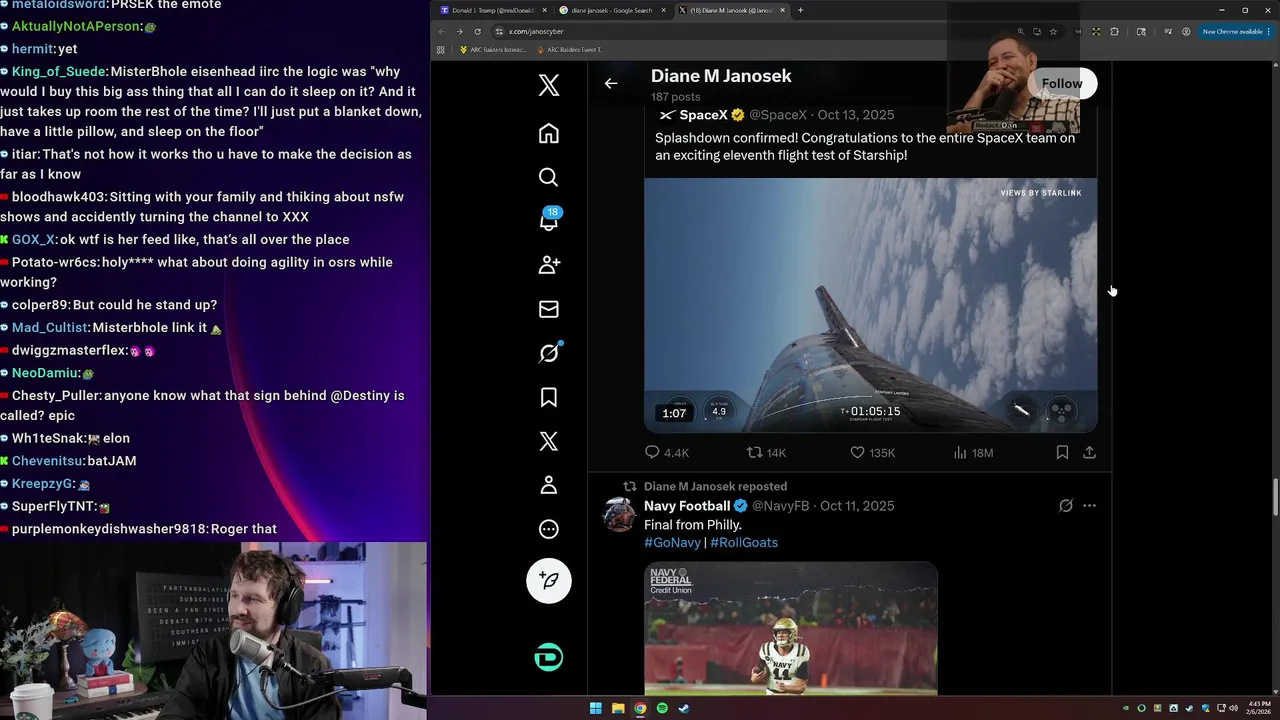This screenshot has width=1280, height=720.
Task: Open the Navy Football account name
Action: click(687, 506)
